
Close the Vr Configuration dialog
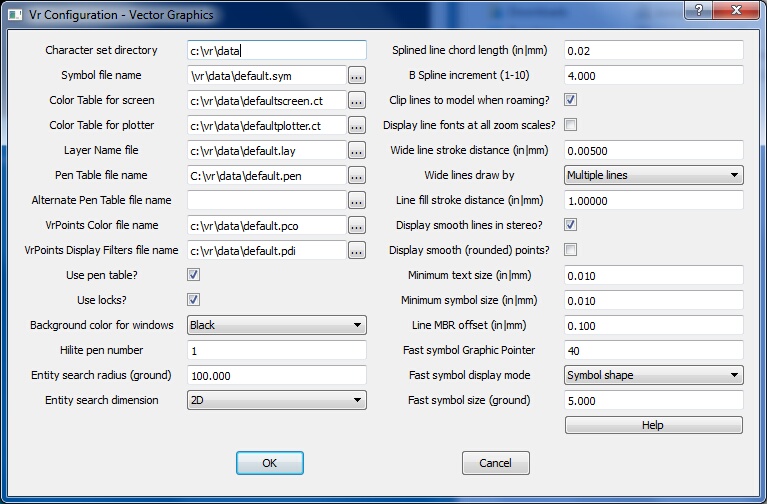(x=736, y=10)
